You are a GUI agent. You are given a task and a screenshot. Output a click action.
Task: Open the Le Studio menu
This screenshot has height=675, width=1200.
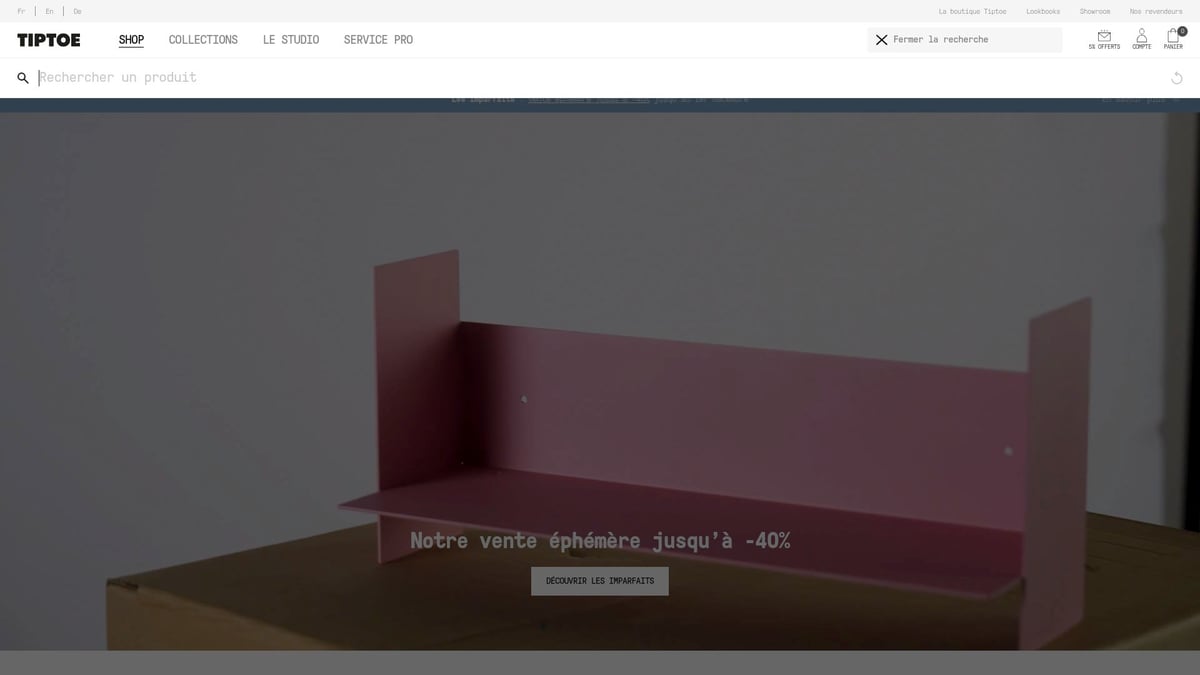pos(291,40)
